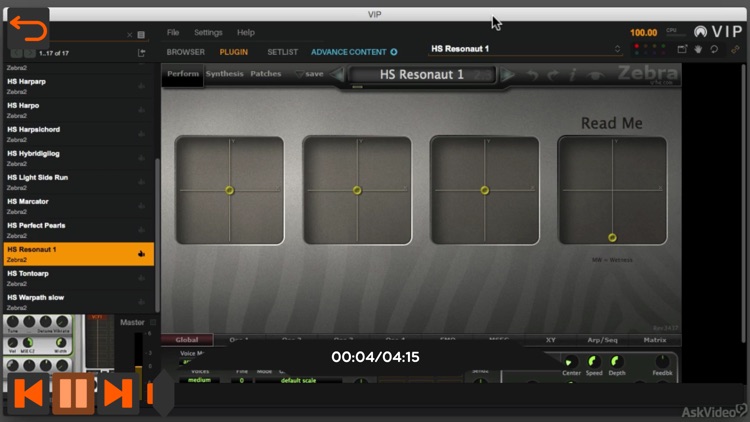
Task: Click the hand icon in VIP toolbar
Action: pyautogui.click(x=698, y=49)
